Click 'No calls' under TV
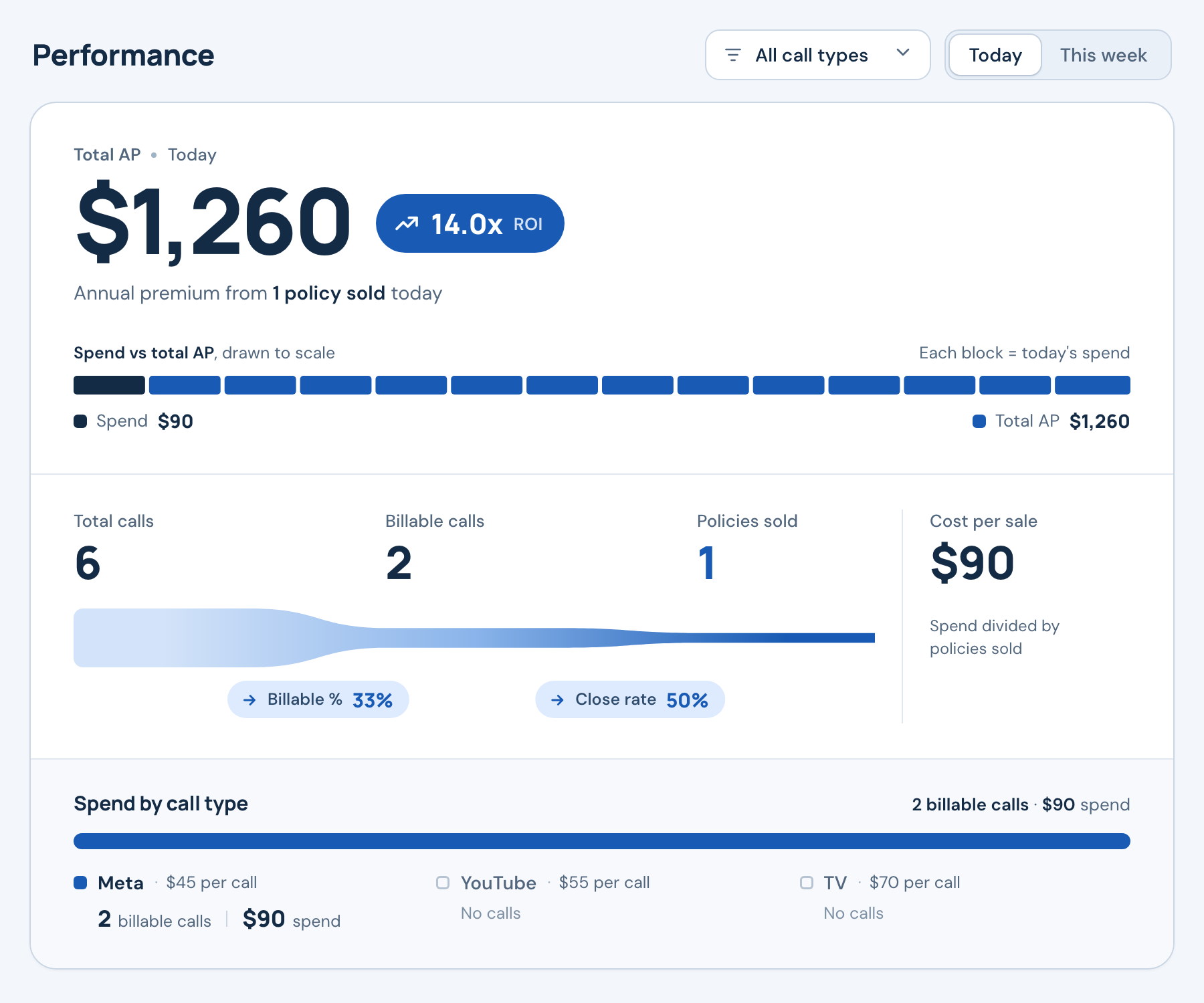This screenshot has height=1003, width=1204. pyautogui.click(x=854, y=913)
